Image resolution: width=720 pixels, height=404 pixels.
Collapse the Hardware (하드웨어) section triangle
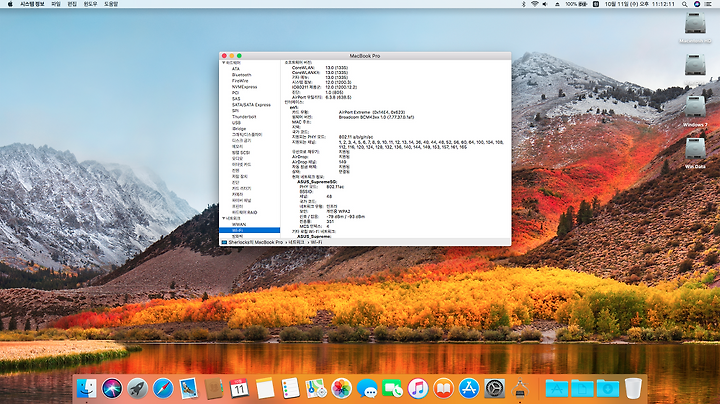point(224,62)
